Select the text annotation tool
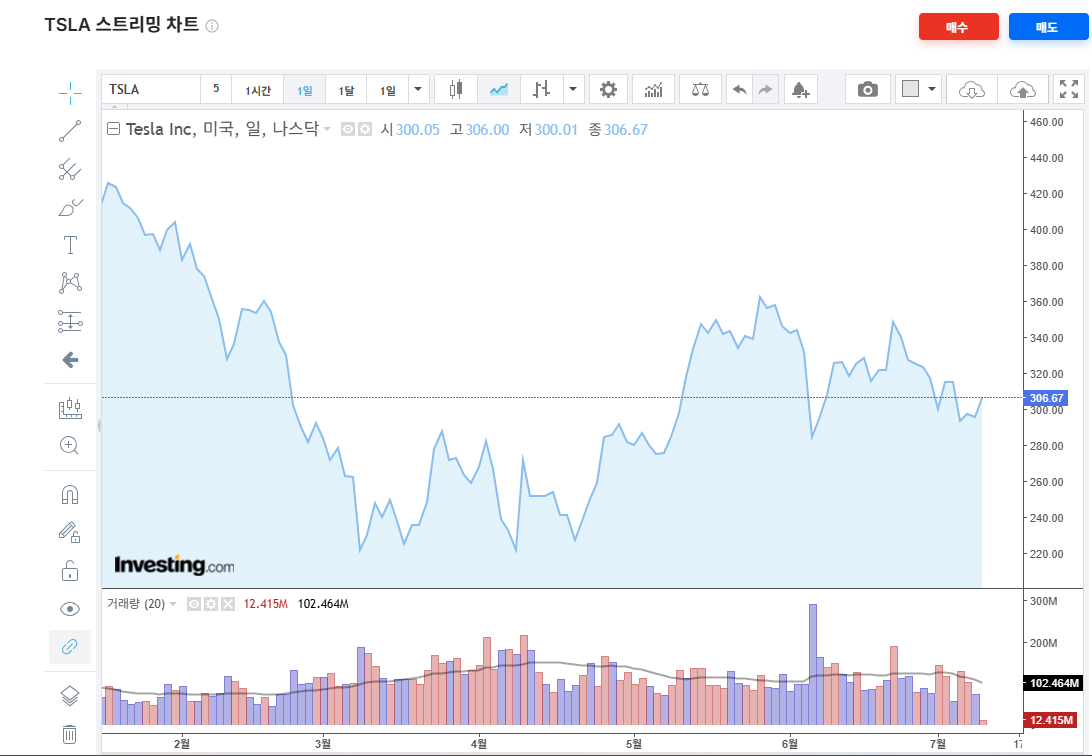This screenshot has width=1092, height=756. [70, 245]
